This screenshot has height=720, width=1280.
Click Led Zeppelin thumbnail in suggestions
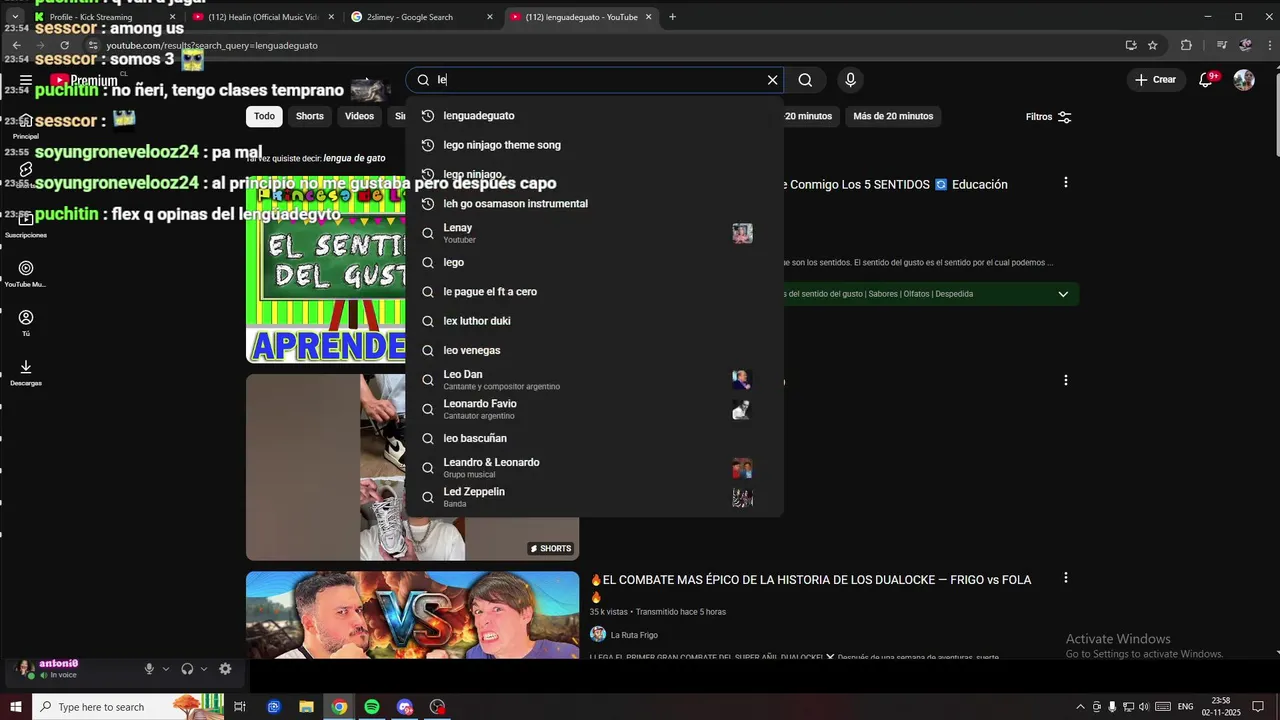[x=742, y=497]
